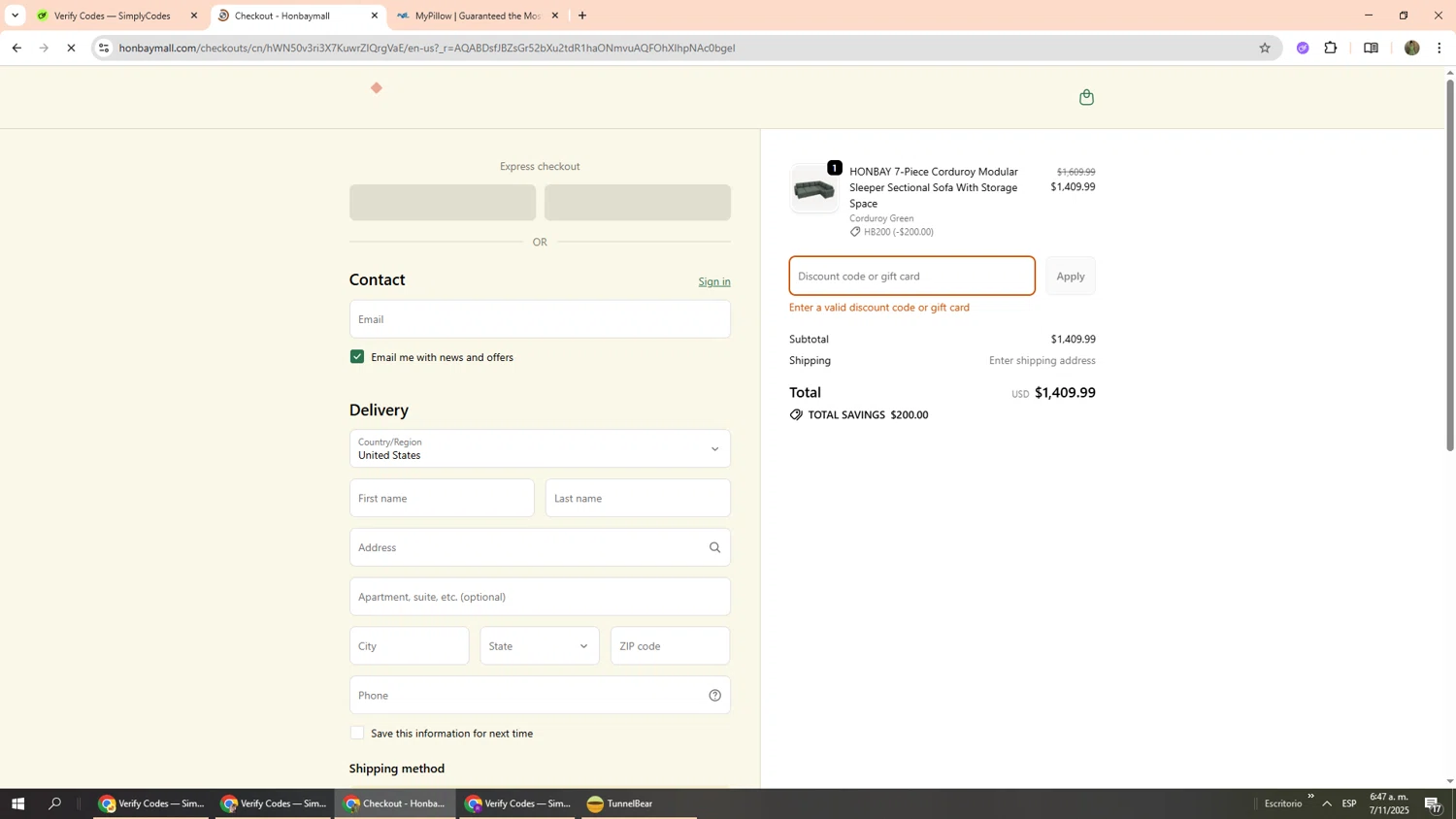This screenshot has height=819, width=1456.
Task: View site information icon in address bar
Action: click(x=104, y=48)
